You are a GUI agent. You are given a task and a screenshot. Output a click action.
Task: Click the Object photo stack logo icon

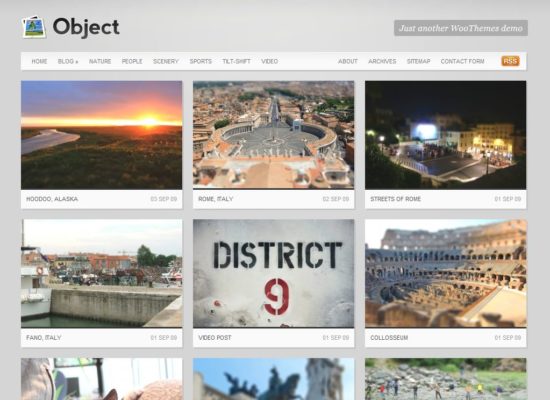pos(34,27)
